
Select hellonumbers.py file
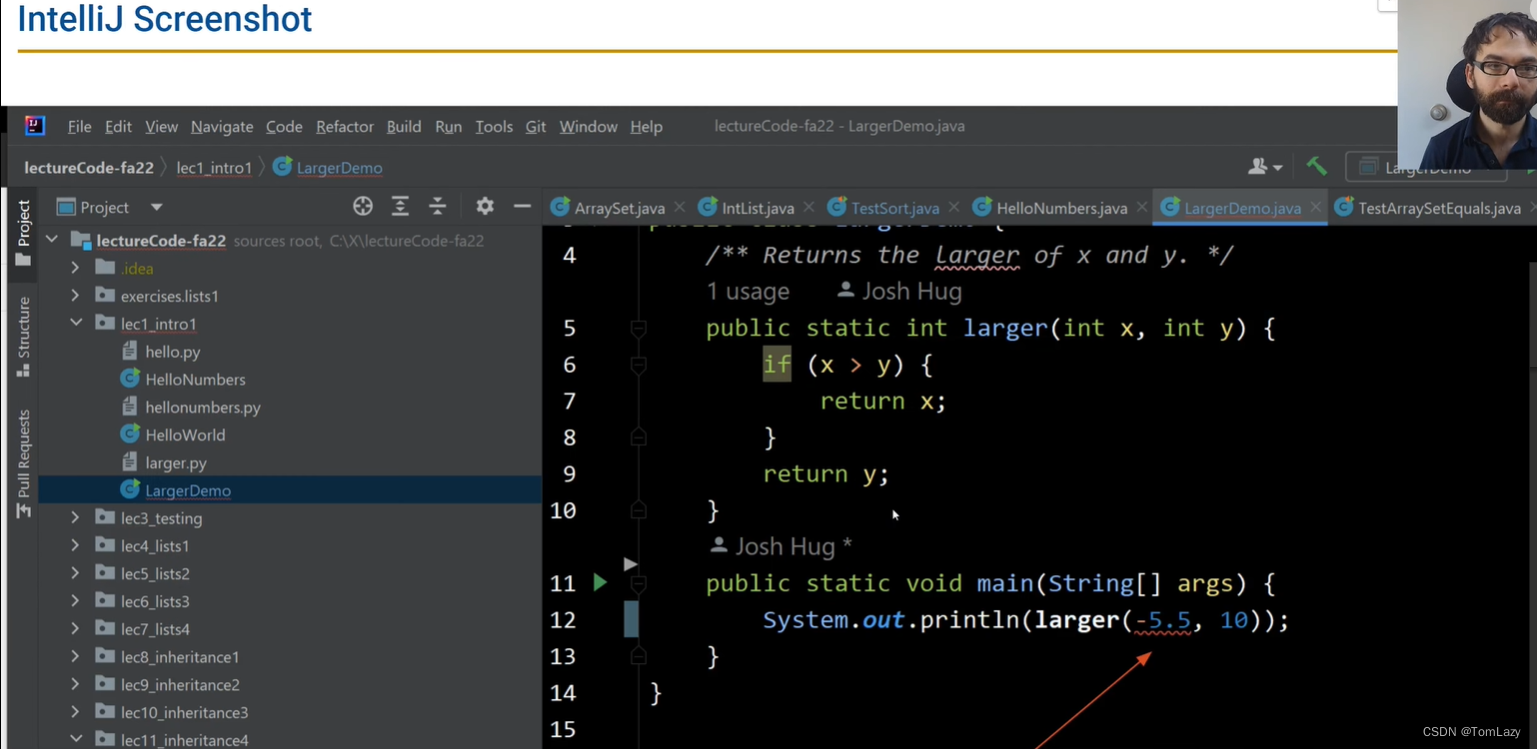(x=190, y=407)
